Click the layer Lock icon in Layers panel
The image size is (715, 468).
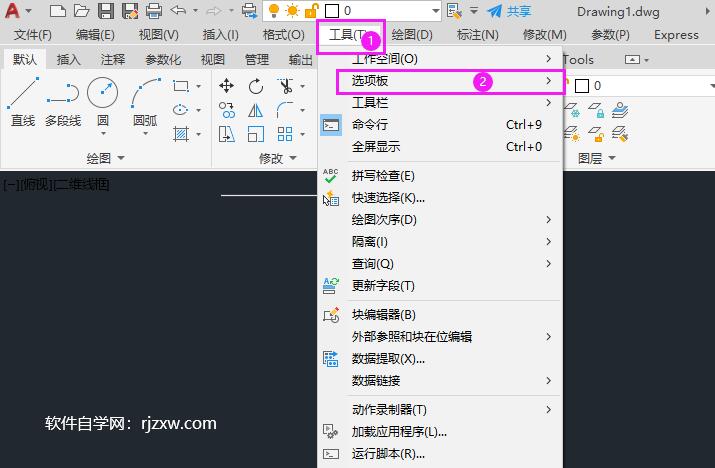[596, 110]
